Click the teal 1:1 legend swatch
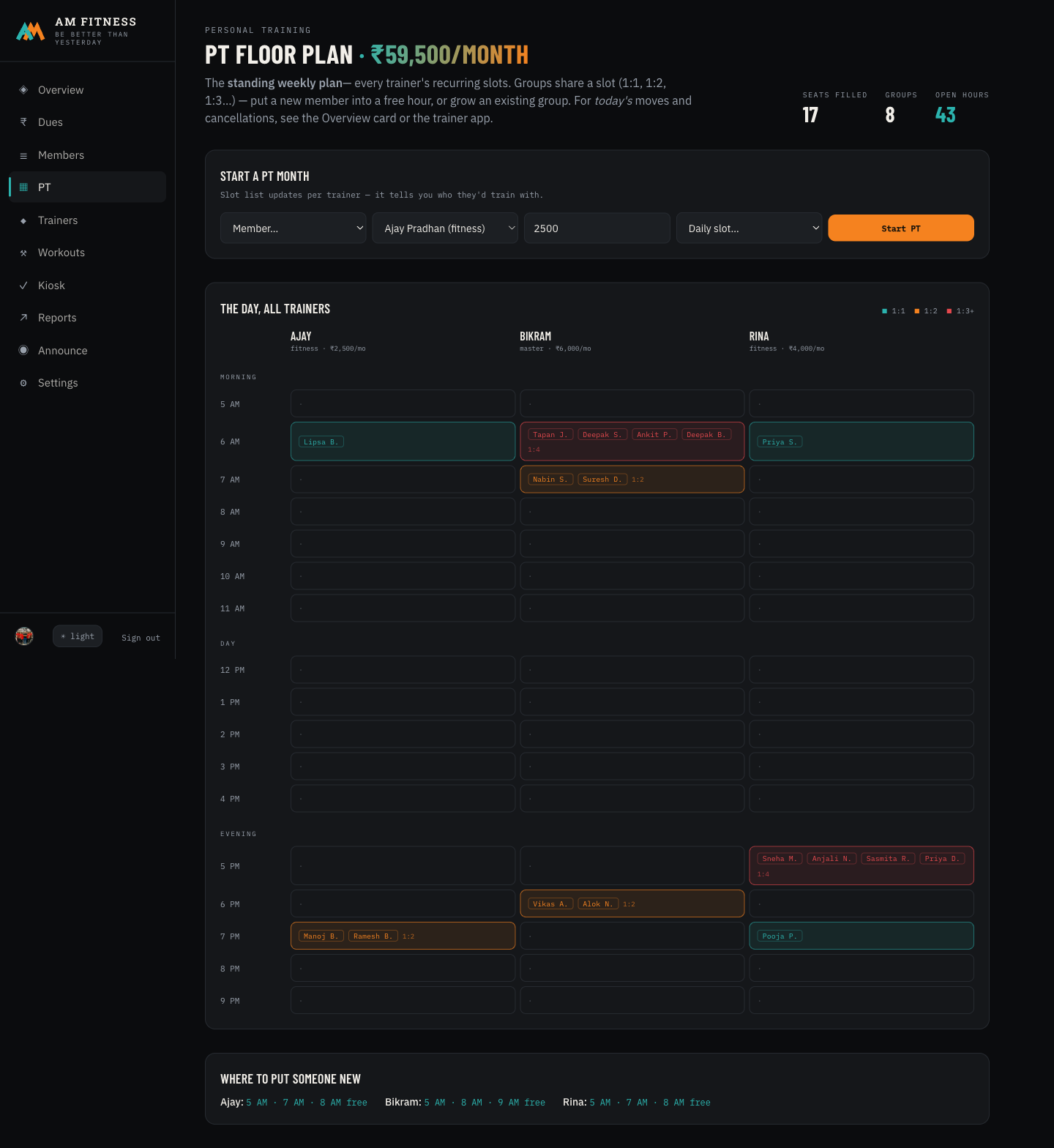The width and height of the screenshot is (1054, 1148). 884,311
